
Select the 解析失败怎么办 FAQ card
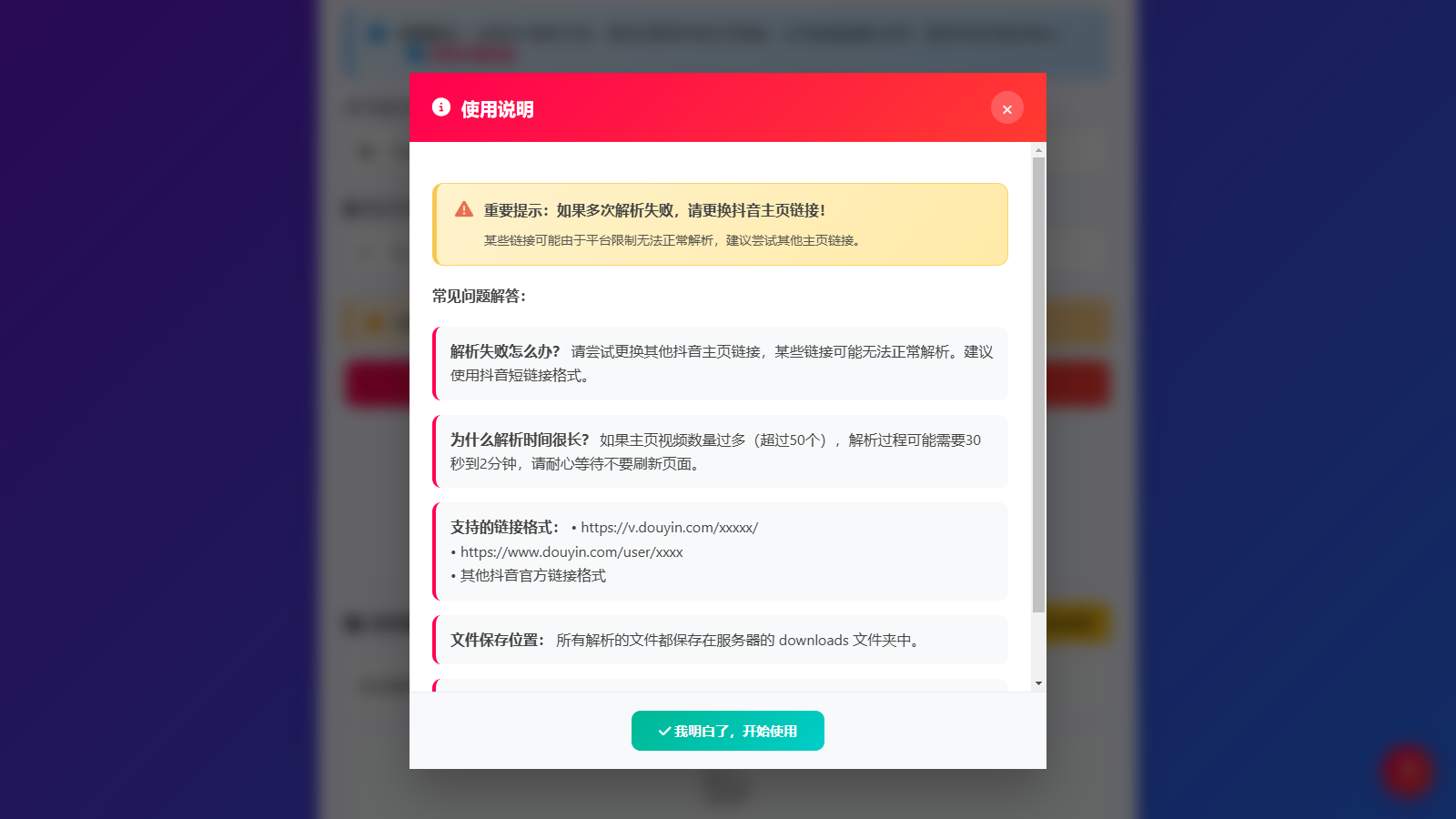point(720,363)
